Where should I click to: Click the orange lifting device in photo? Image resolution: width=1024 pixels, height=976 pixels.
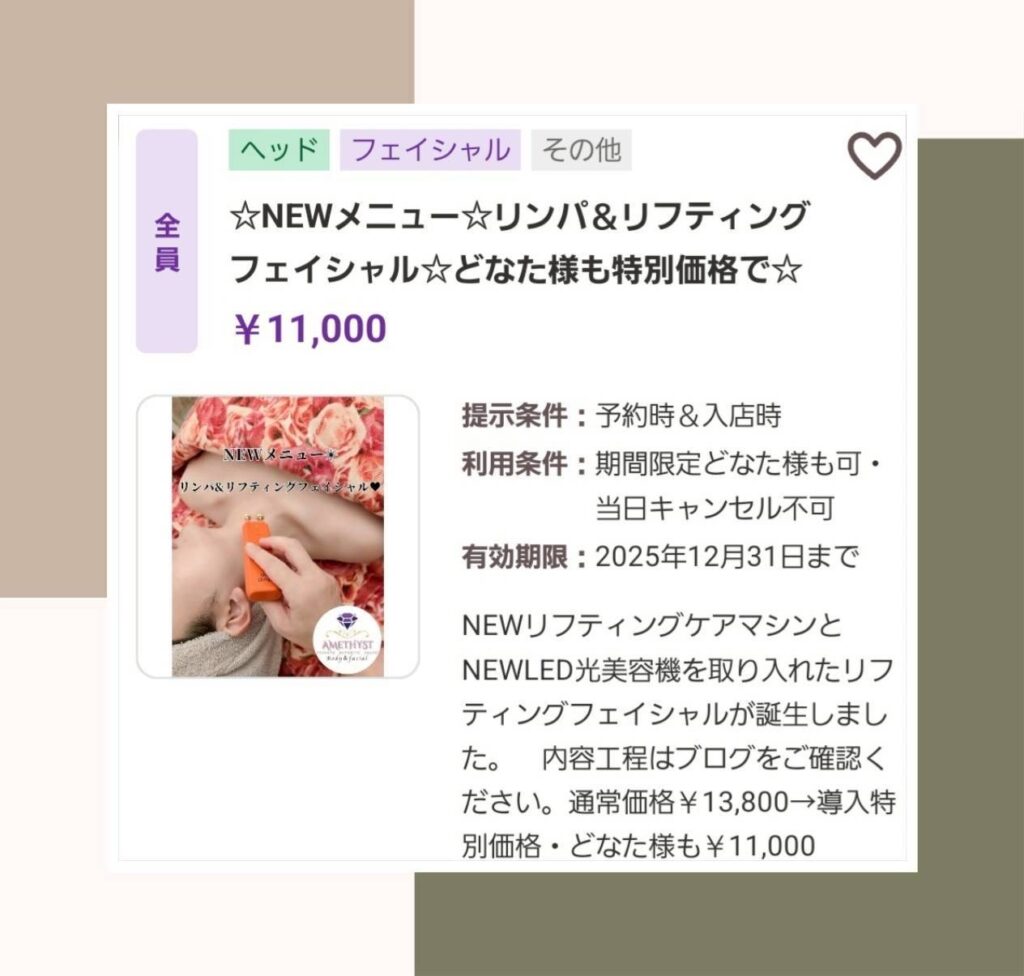click(x=261, y=560)
